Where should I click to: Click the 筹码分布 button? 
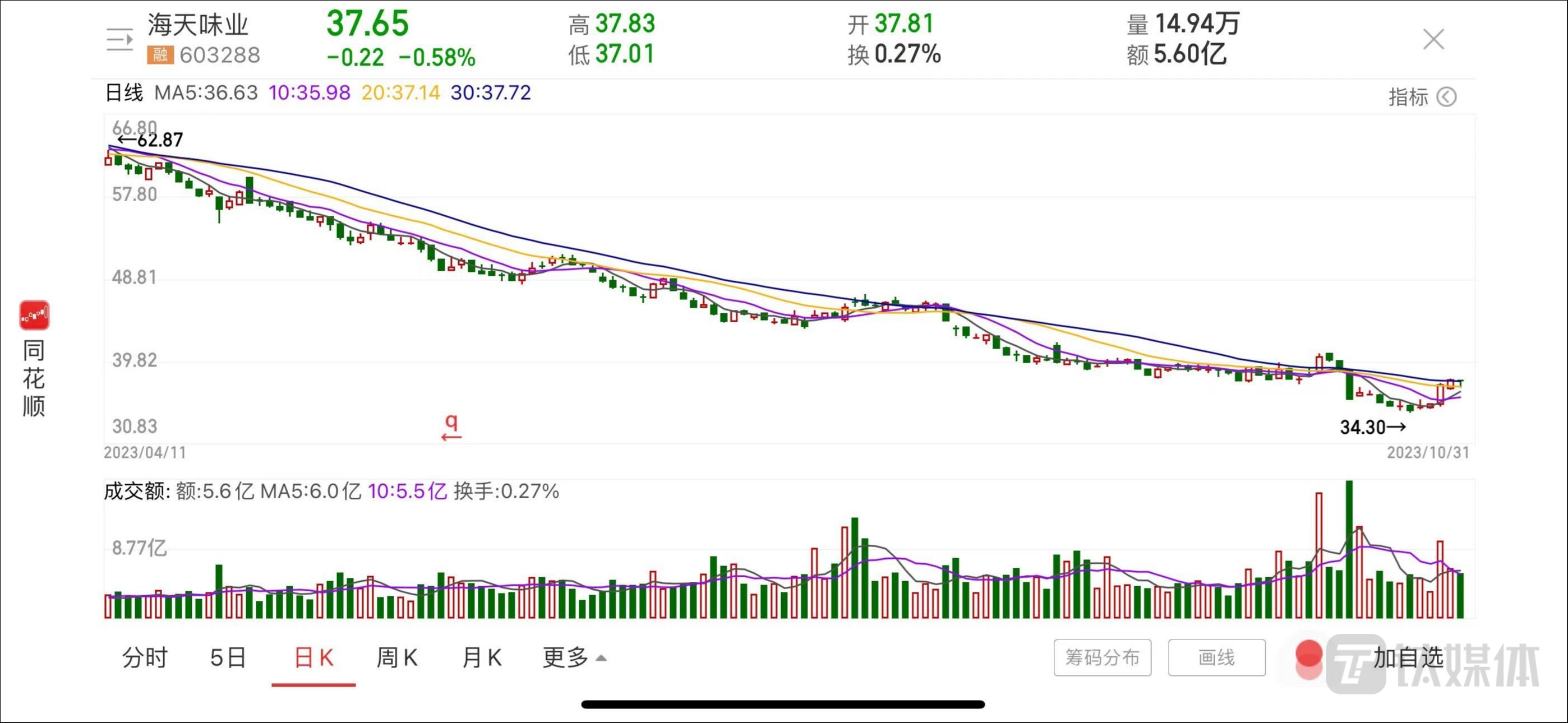click(1103, 657)
